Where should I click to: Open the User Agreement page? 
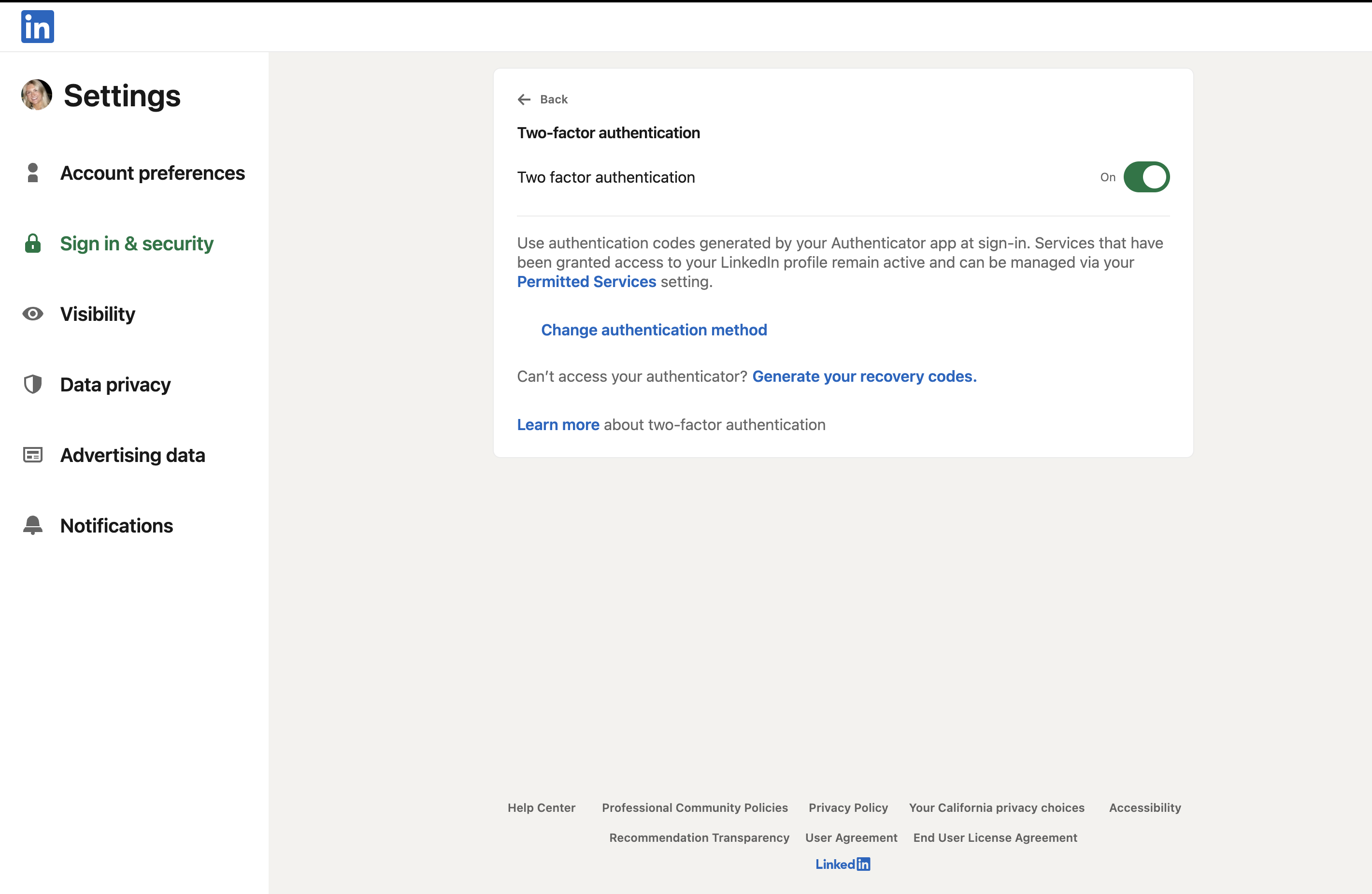click(851, 837)
